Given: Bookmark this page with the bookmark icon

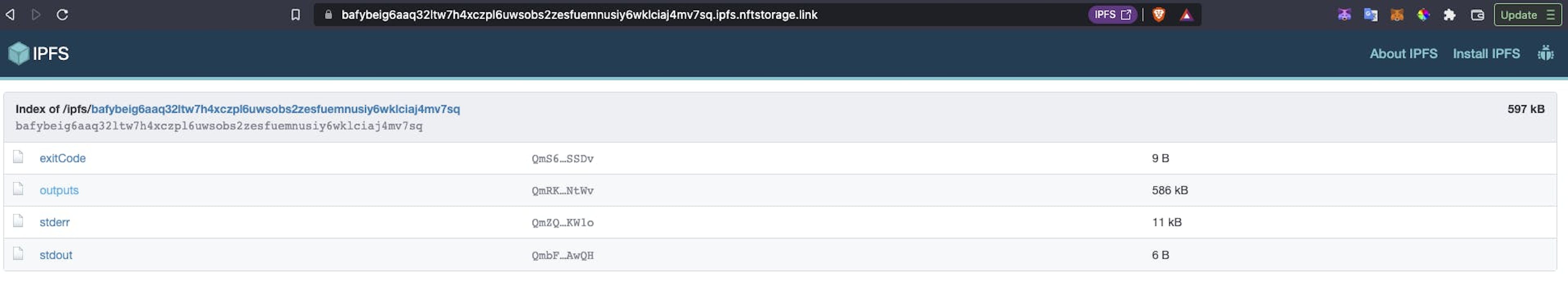Looking at the screenshot, I should (295, 15).
